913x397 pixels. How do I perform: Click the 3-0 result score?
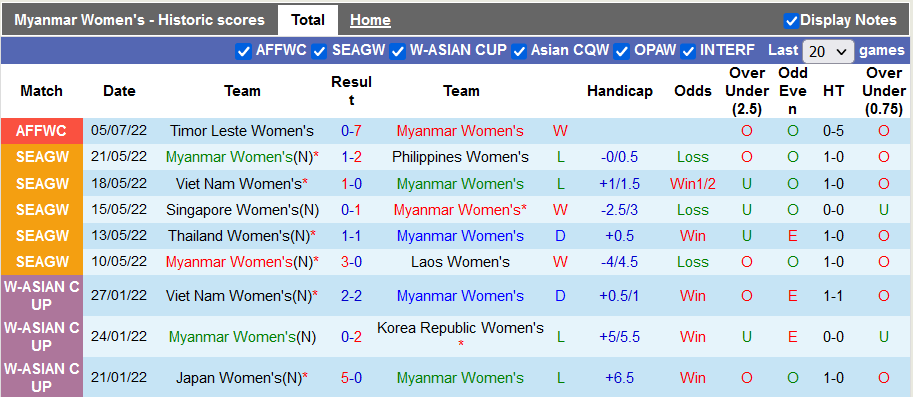tap(352, 263)
